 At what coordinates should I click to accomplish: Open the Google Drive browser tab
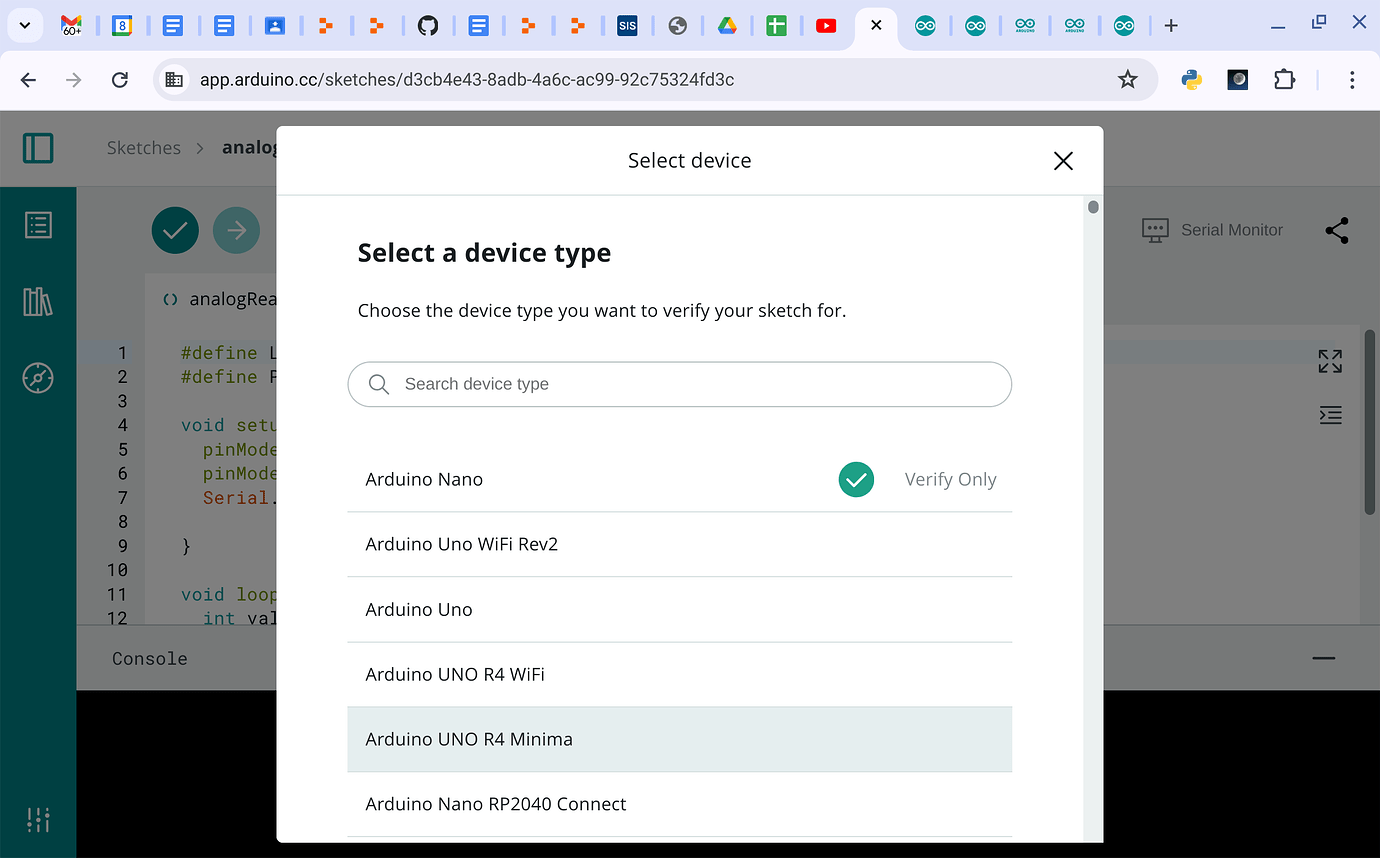pyautogui.click(x=727, y=26)
